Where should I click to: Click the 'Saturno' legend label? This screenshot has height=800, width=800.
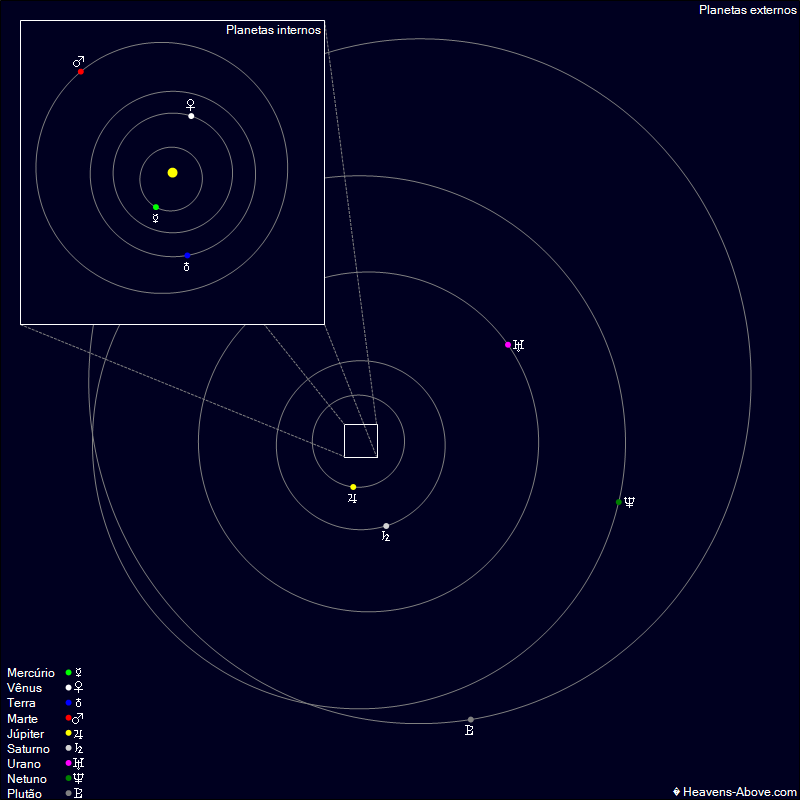click(x=28, y=749)
